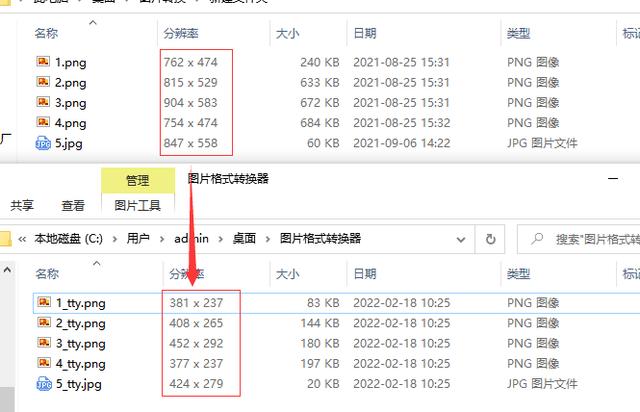This screenshot has height=412, width=640.
Task: Select the 1.png file icon
Action: click(43, 62)
